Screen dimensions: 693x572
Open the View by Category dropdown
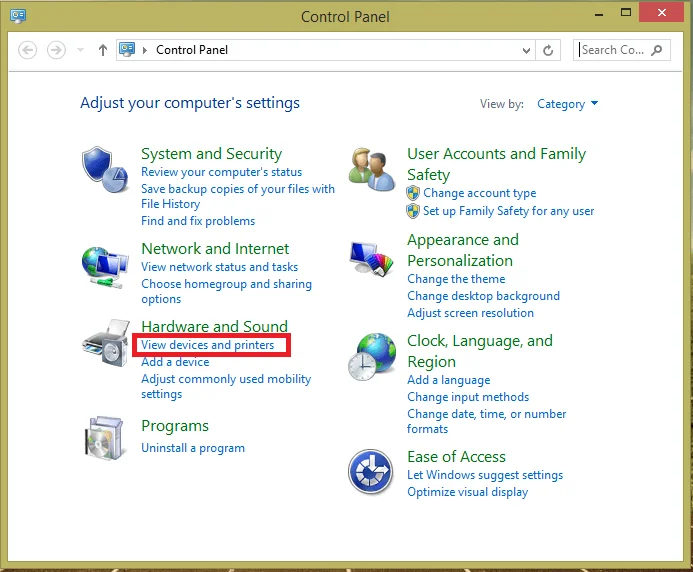pos(567,104)
